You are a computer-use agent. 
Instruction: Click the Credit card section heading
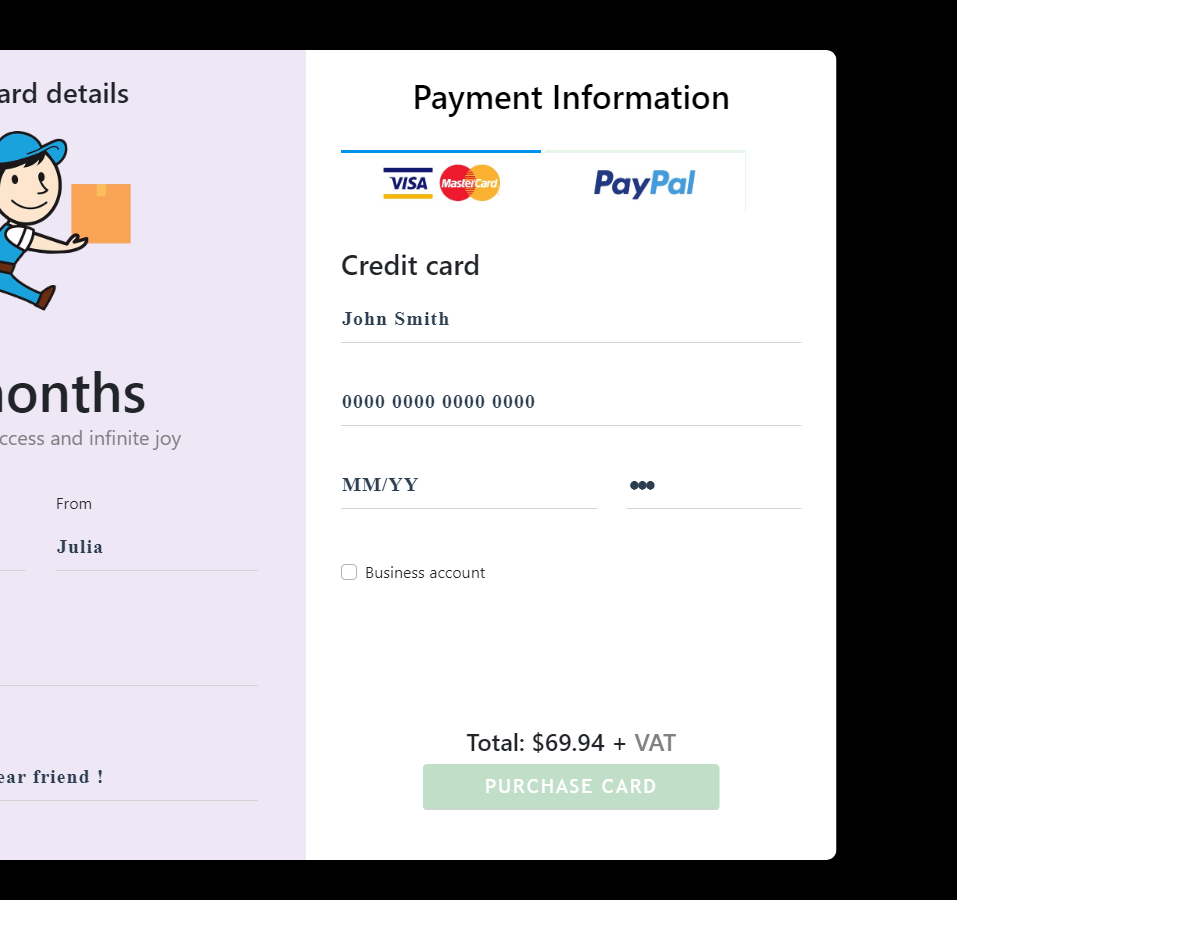tap(410, 266)
